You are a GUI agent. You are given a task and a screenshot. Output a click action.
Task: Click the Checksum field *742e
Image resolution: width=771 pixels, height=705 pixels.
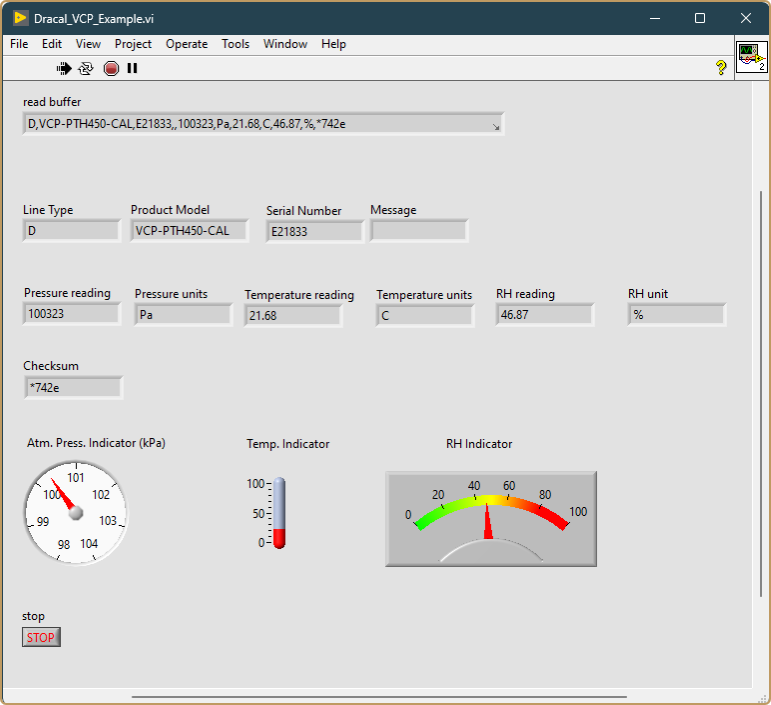click(73, 388)
